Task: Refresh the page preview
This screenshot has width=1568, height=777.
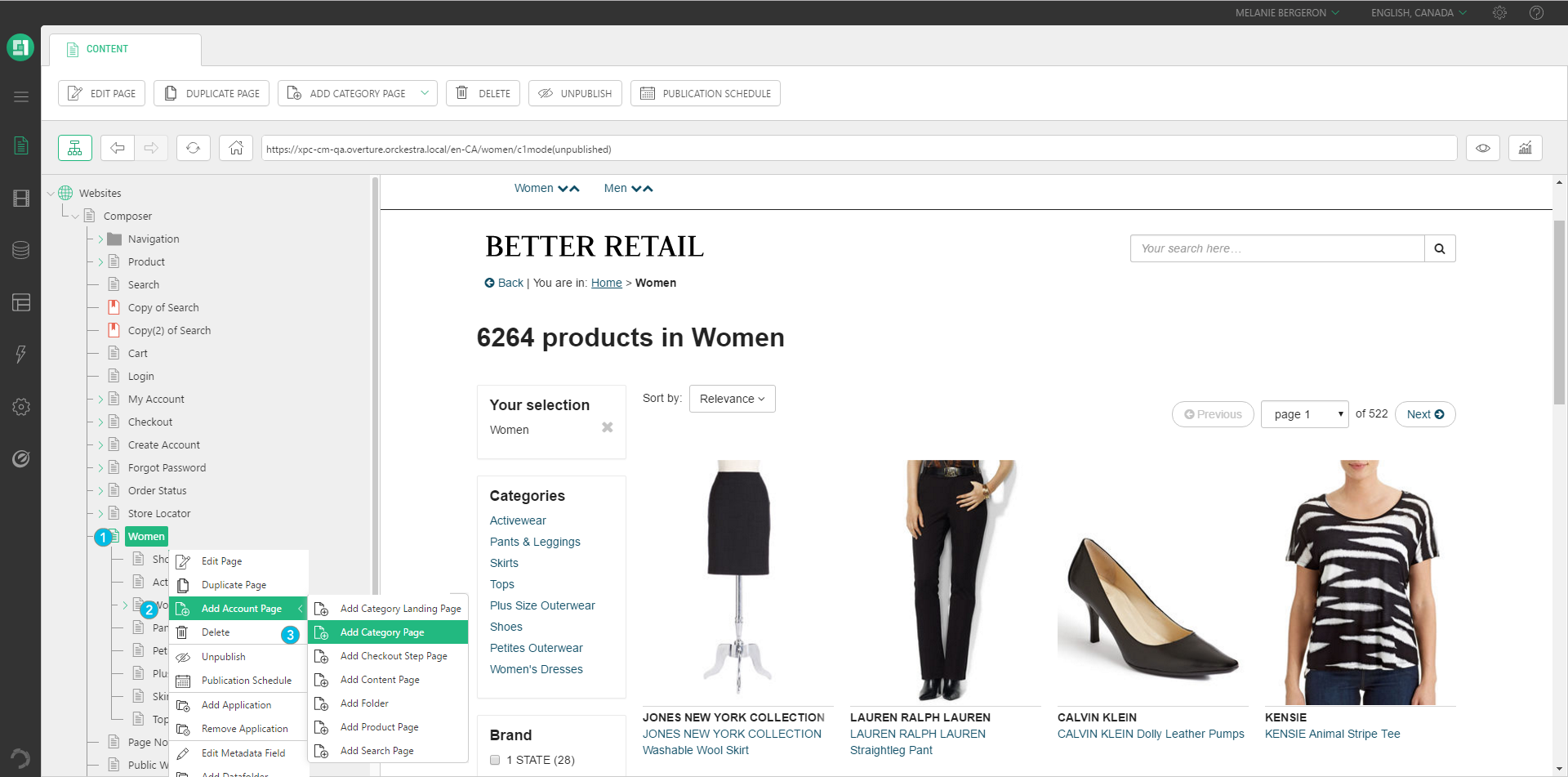Action: click(x=194, y=148)
